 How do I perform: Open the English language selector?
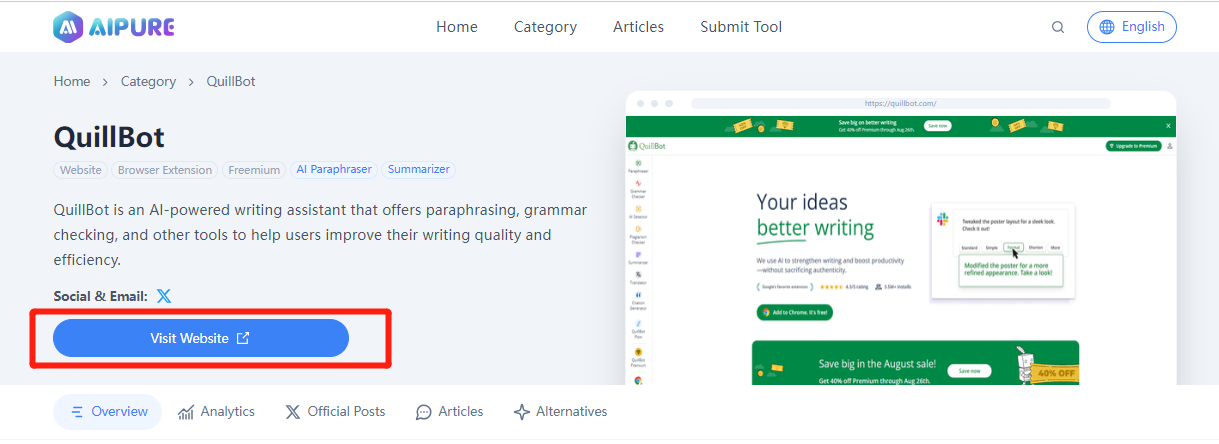coord(1132,27)
